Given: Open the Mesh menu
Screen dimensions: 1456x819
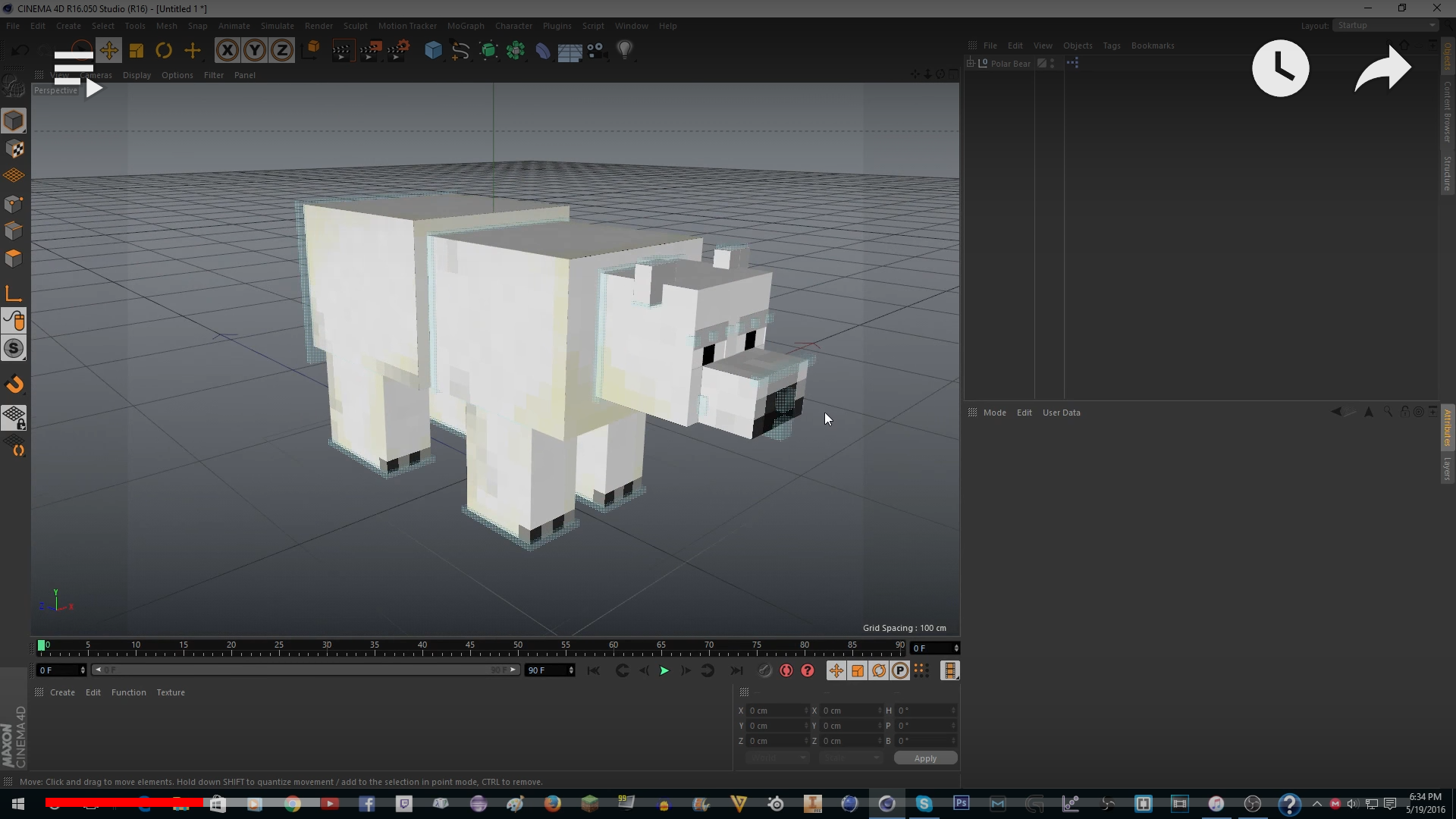Looking at the screenshot, I should point(166,26).
